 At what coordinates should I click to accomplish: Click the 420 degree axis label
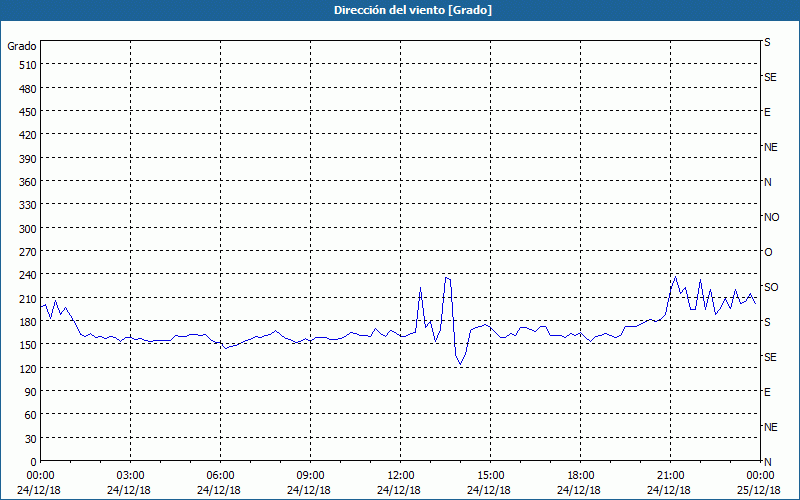coord(29,135)
